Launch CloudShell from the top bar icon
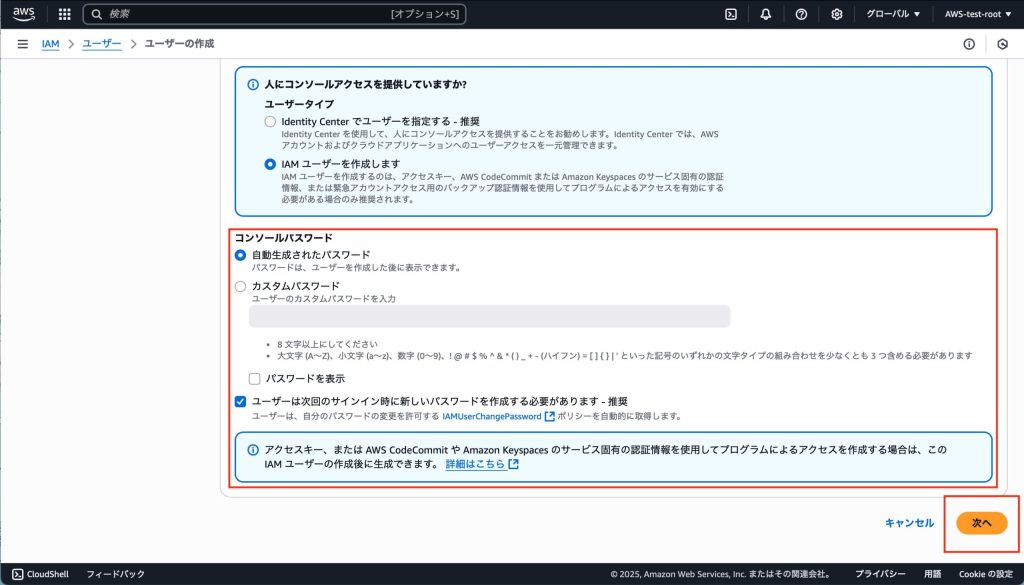Image resolution: width=1024 pixels, height=585 pixels. click(x=731, y=14)
